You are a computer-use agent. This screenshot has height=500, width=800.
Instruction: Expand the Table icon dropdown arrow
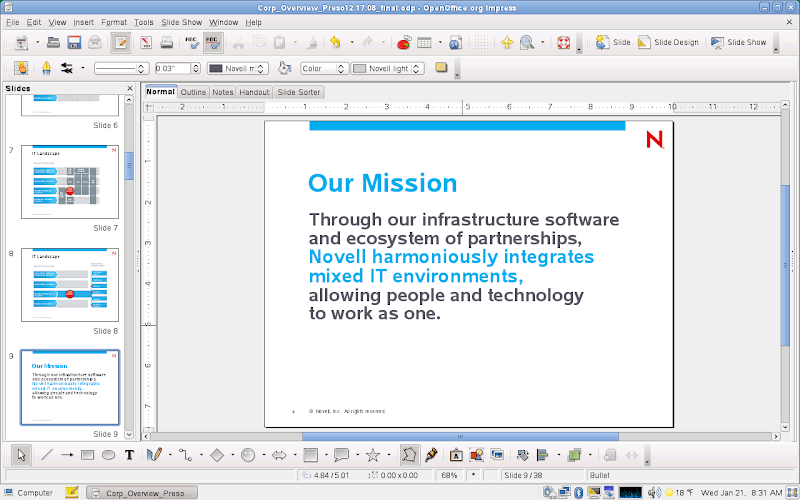click(x=440, y=43)
